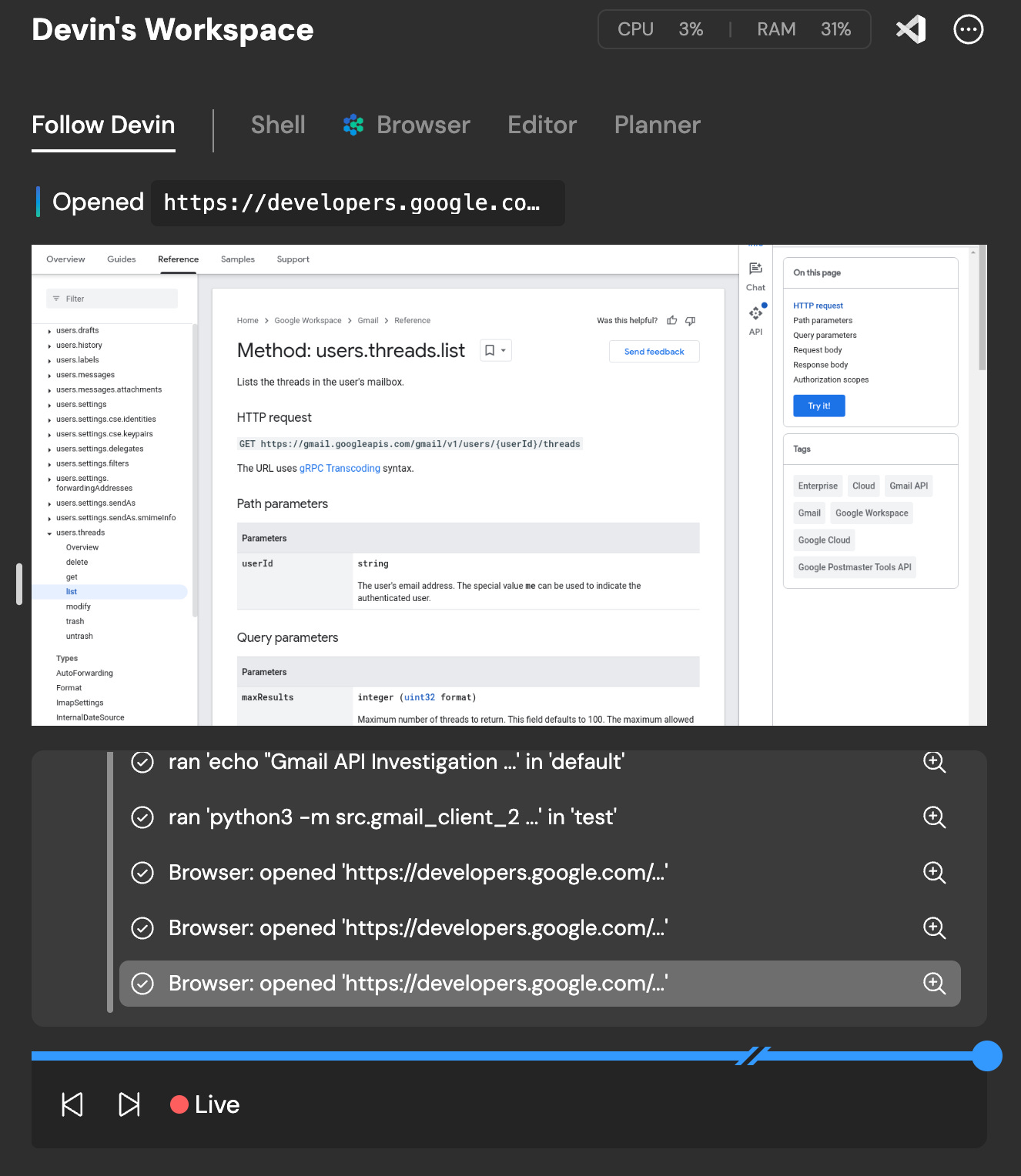Open the Samples tab in the docs
This screenshot has height=1176, width=1021.
tap(238, 259)
